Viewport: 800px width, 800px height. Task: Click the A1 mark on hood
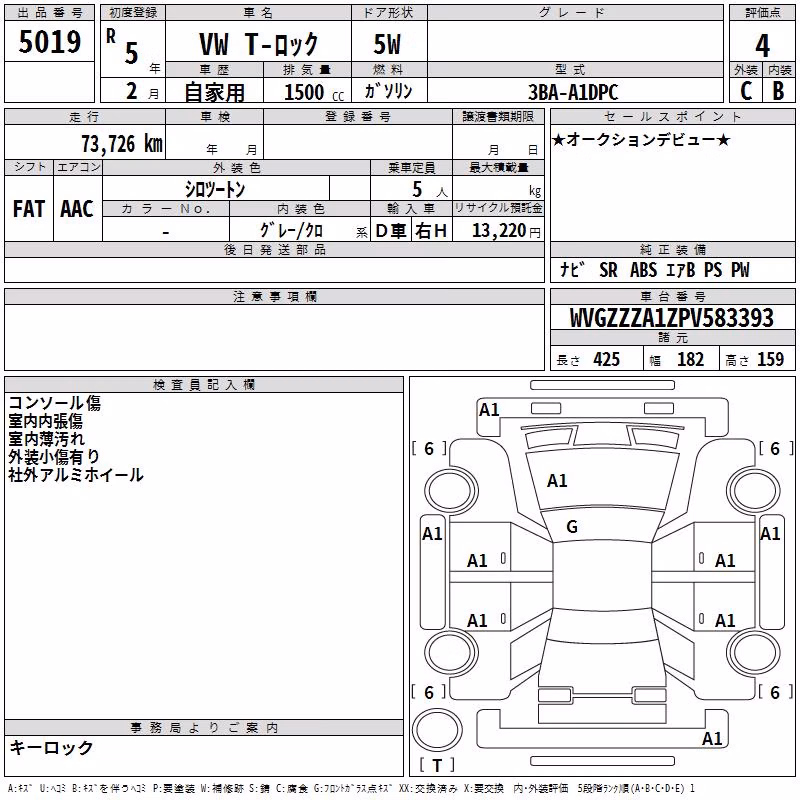pos(557,481)
